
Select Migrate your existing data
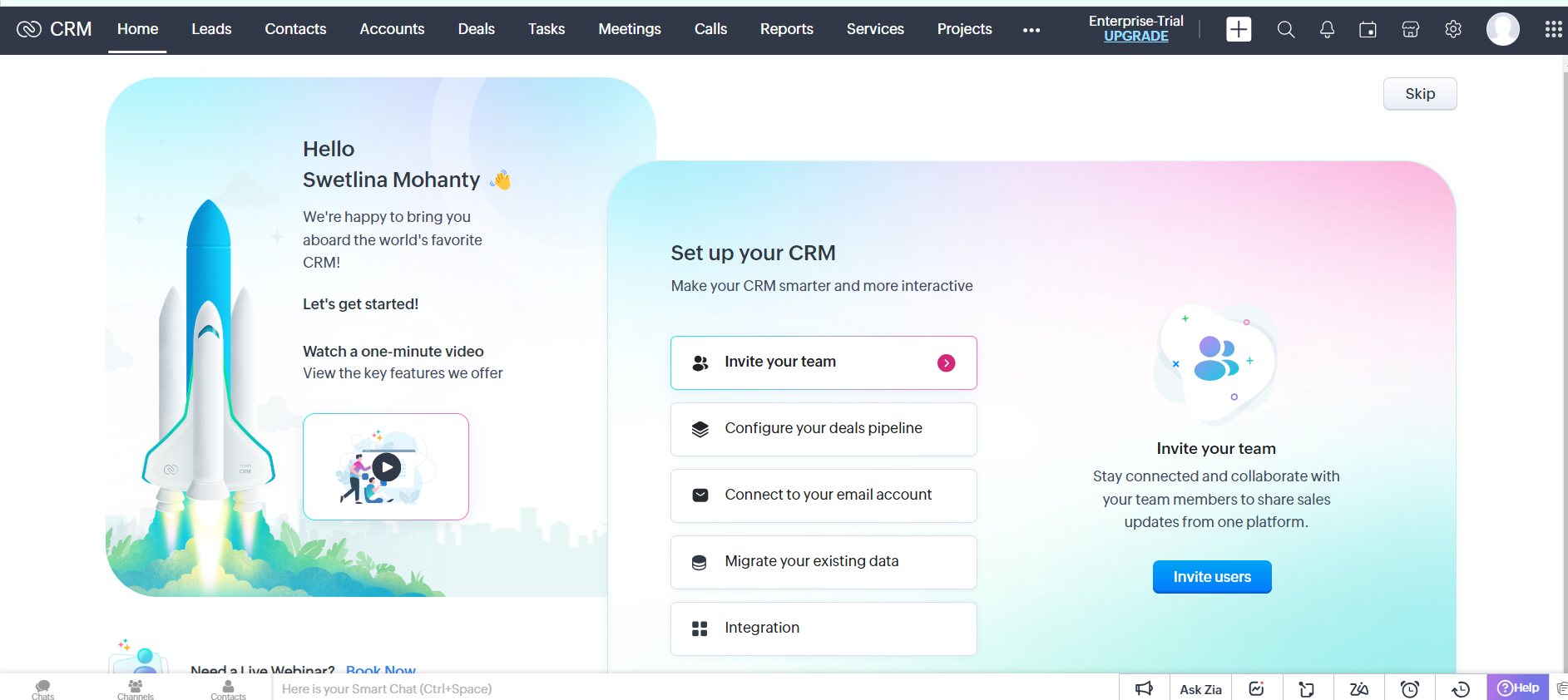[824, 562]
